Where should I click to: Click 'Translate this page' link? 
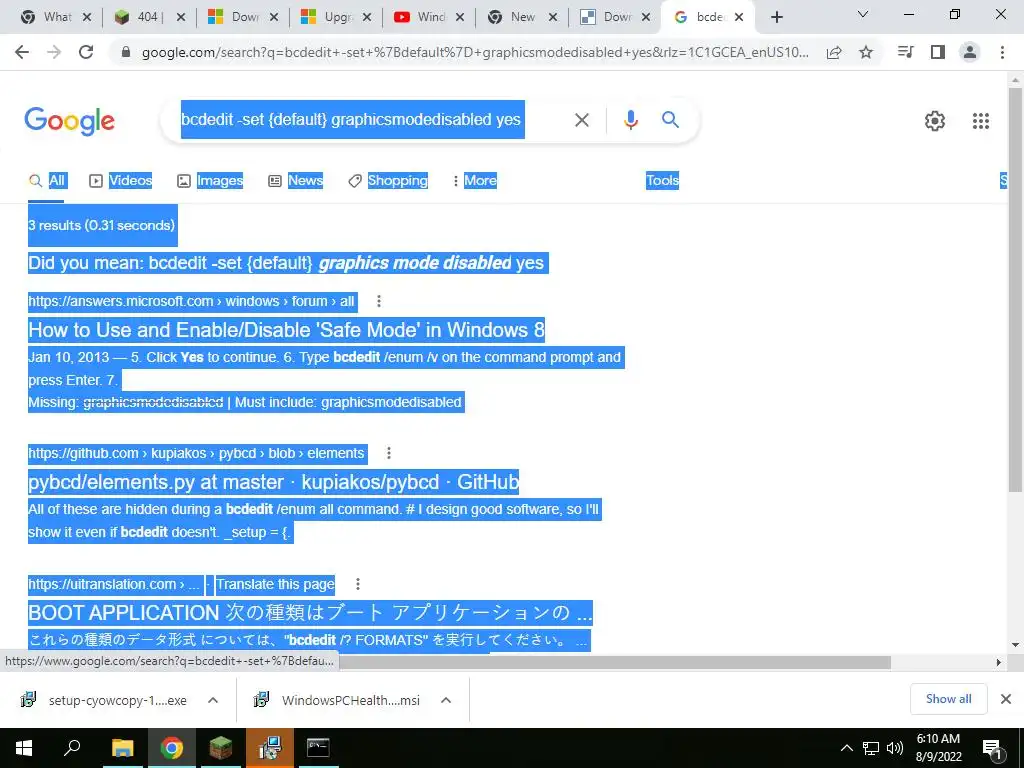click(x=275, y=584)
